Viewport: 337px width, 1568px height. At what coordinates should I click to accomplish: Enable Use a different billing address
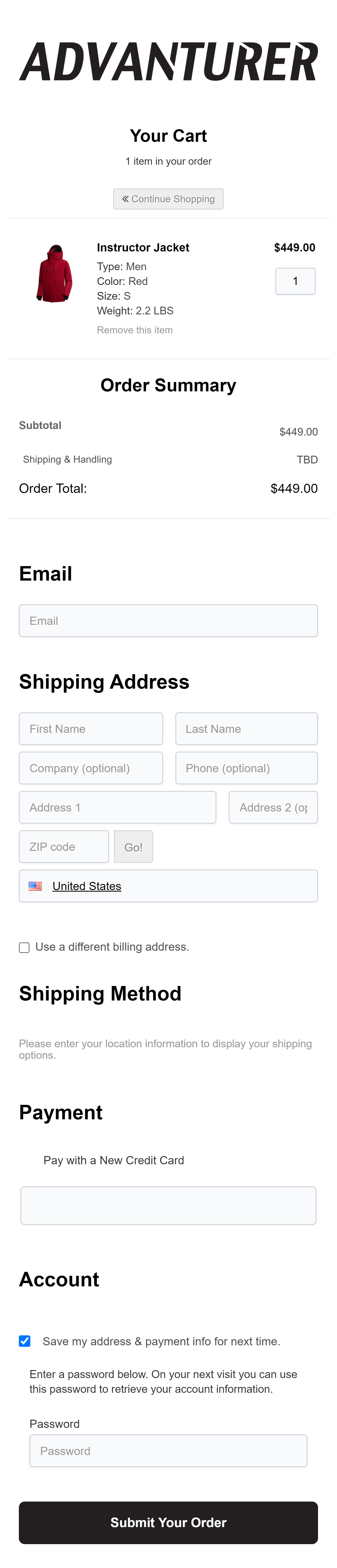tap(24, 948)
